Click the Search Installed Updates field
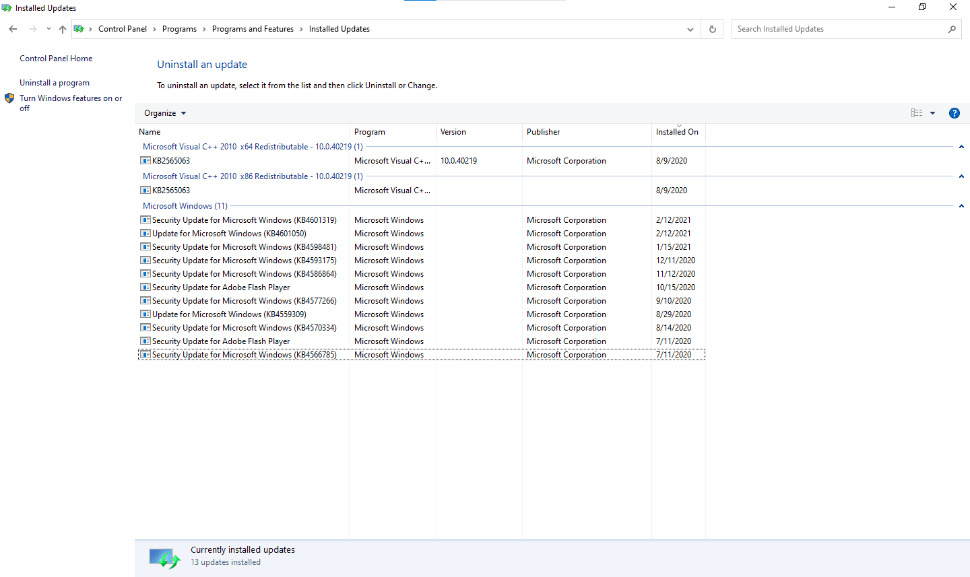Viewport: 970px width, 577px height. click(x=839, y=29)
